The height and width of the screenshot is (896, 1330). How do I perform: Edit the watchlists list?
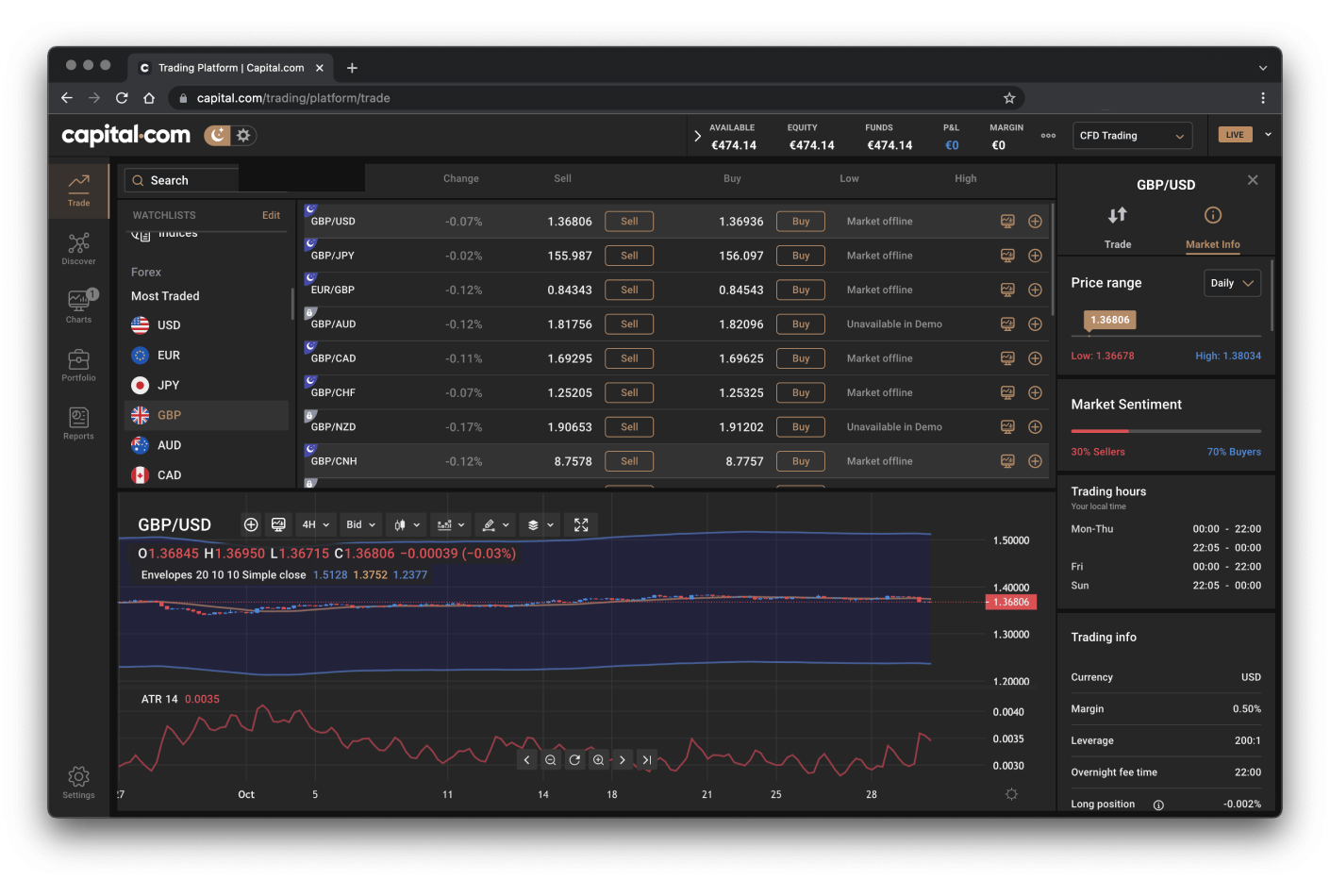271,214
